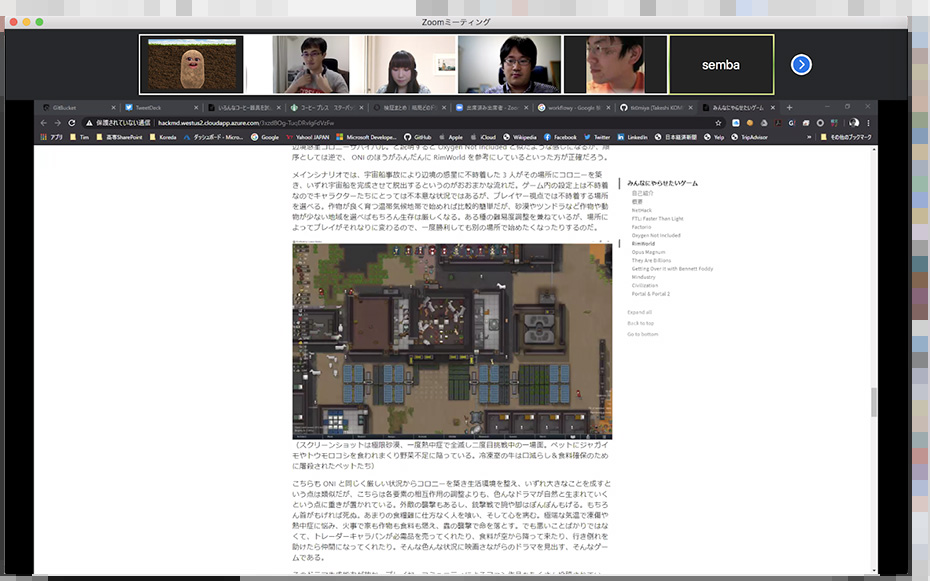The image size is (930, 581).
Task: Open the LinkedIn bookmark
Action: click(x=632, y=137)
